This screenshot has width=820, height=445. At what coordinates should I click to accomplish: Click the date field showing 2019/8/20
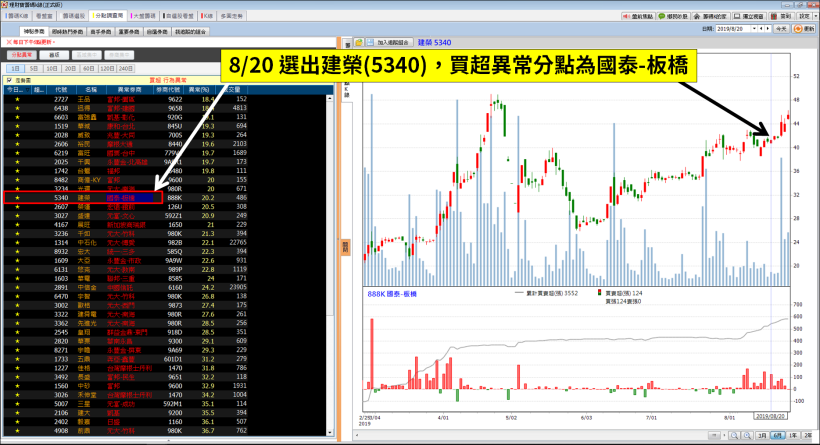point(733,29)
